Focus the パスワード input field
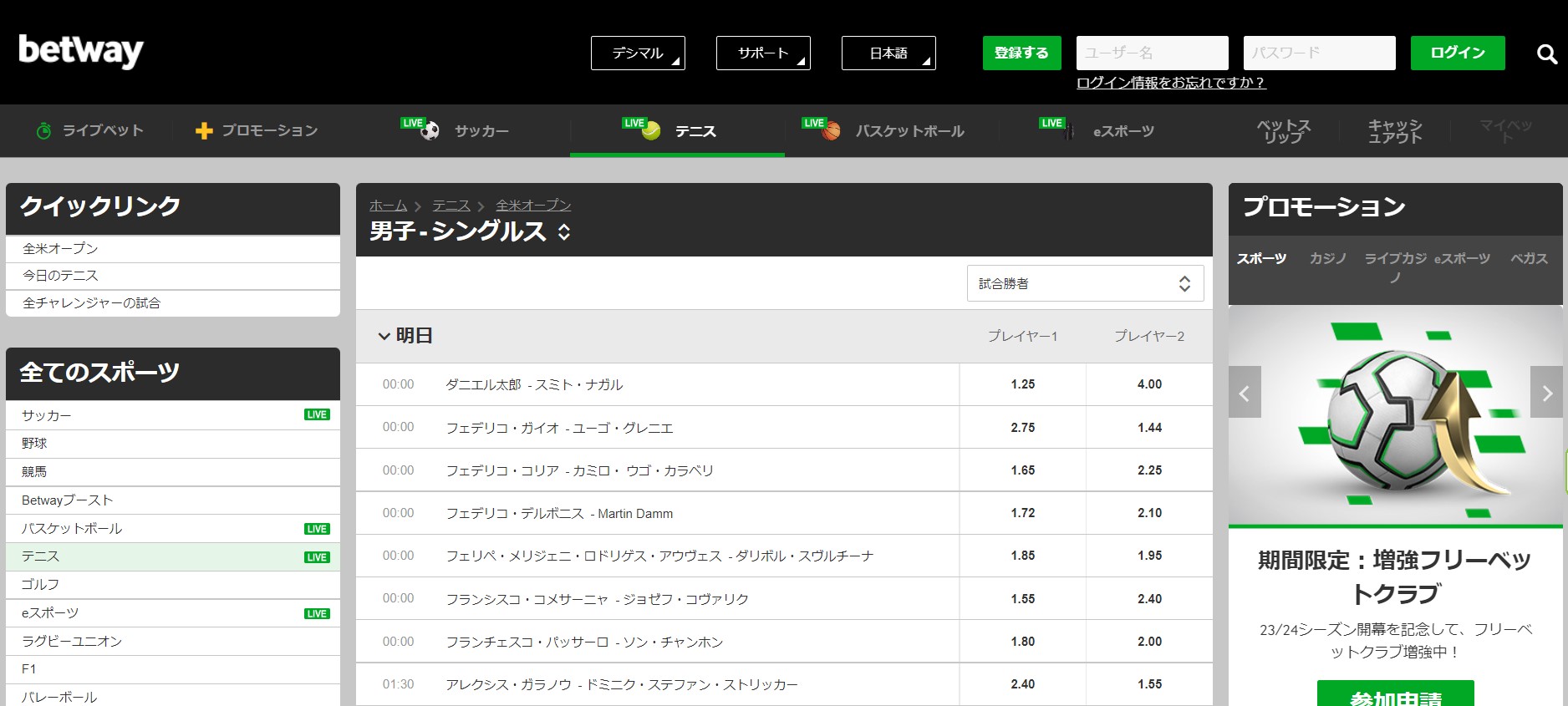This screenshot has height=706, width=1568. pos(1320,53)
